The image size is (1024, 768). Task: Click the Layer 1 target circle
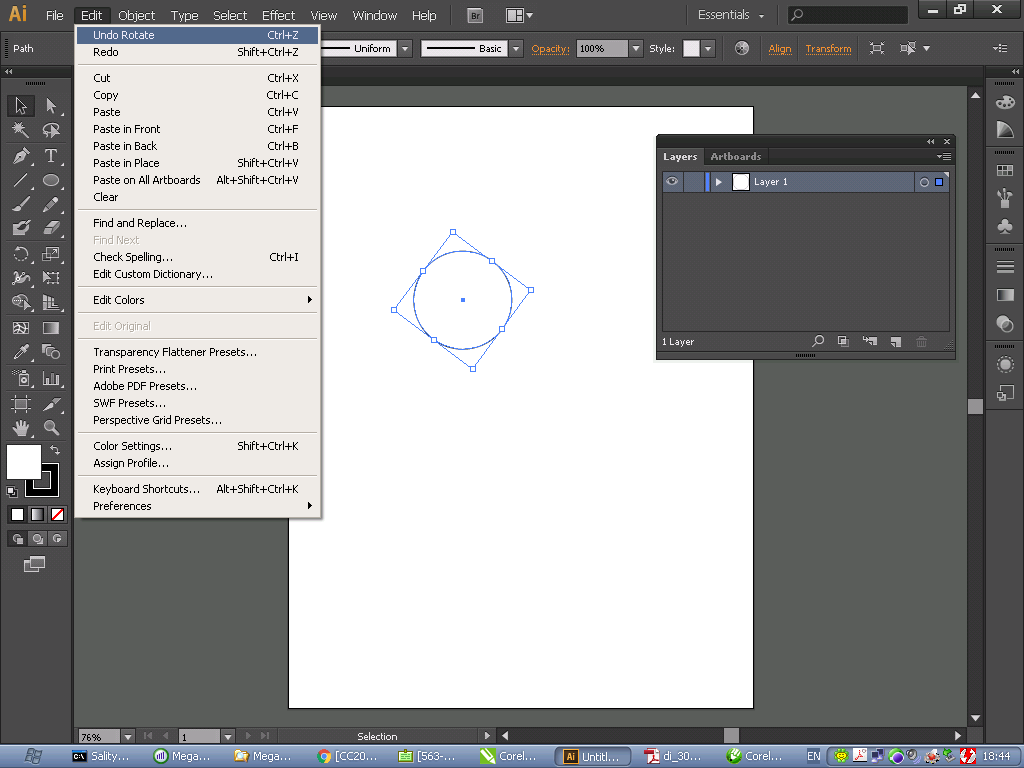(924, 182)
